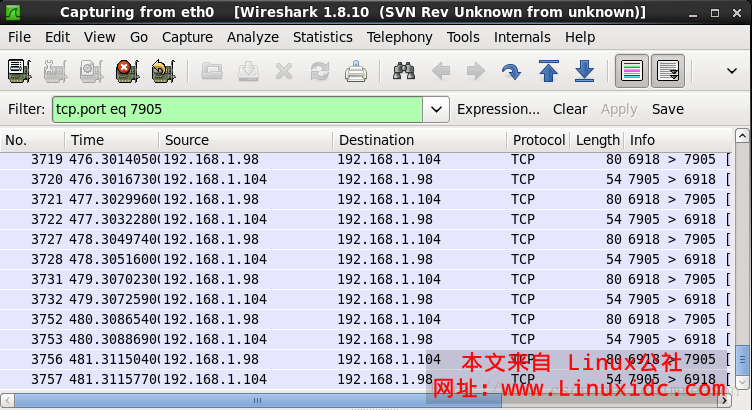Open the Go menu
Viewport: 752px width, 410px height.
coord(139,37)
